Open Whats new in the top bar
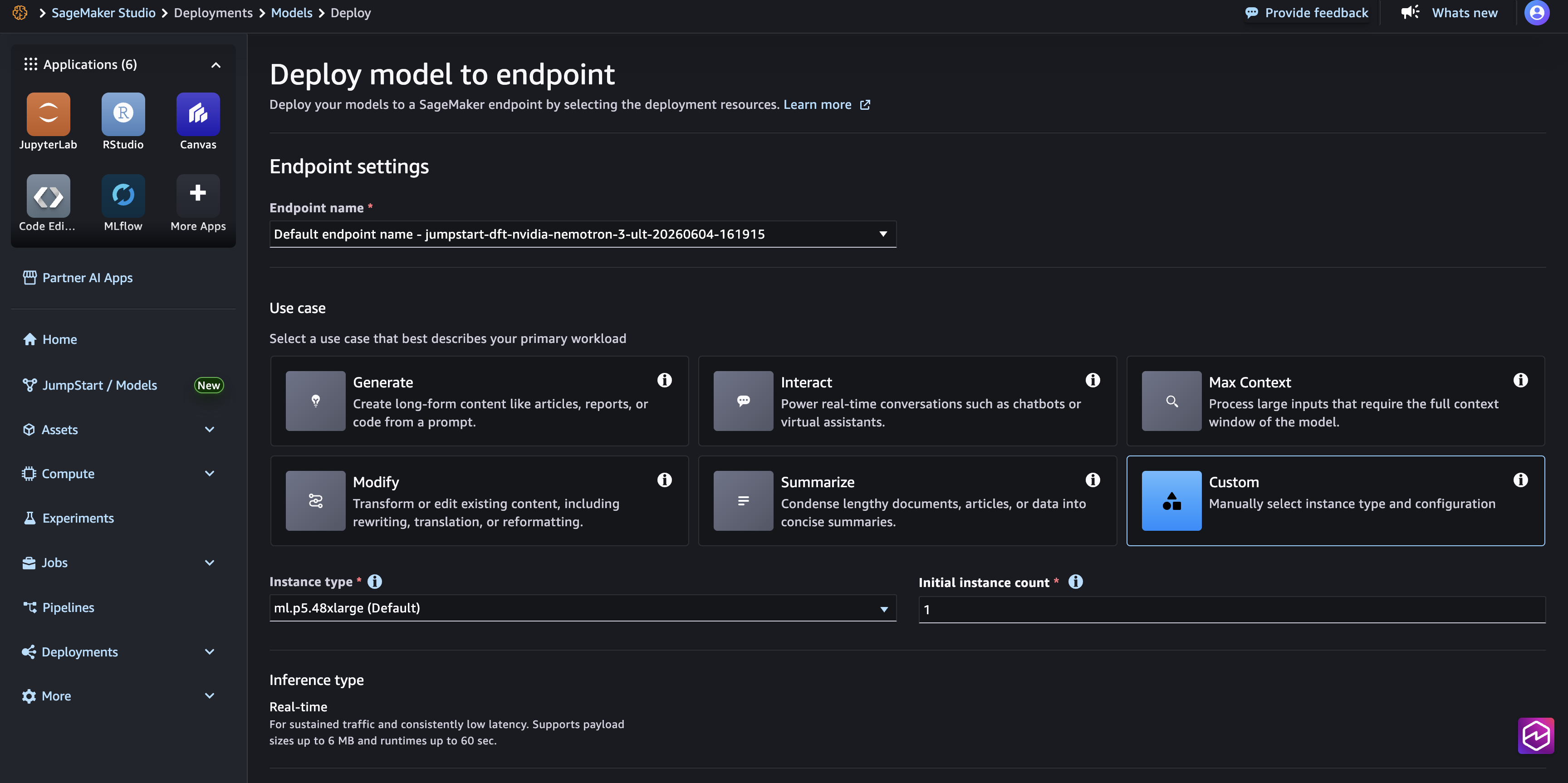1568x783 pixels. click(1449, 13)
